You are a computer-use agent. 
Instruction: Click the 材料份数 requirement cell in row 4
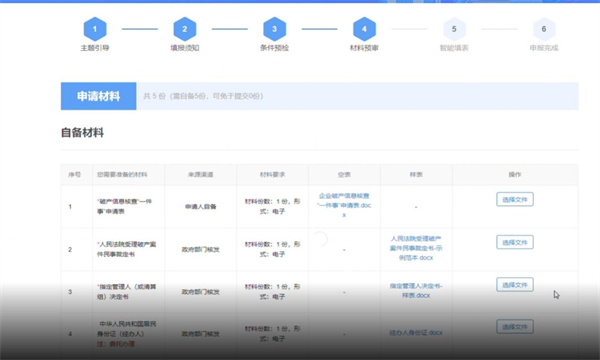tap(272, 334)
